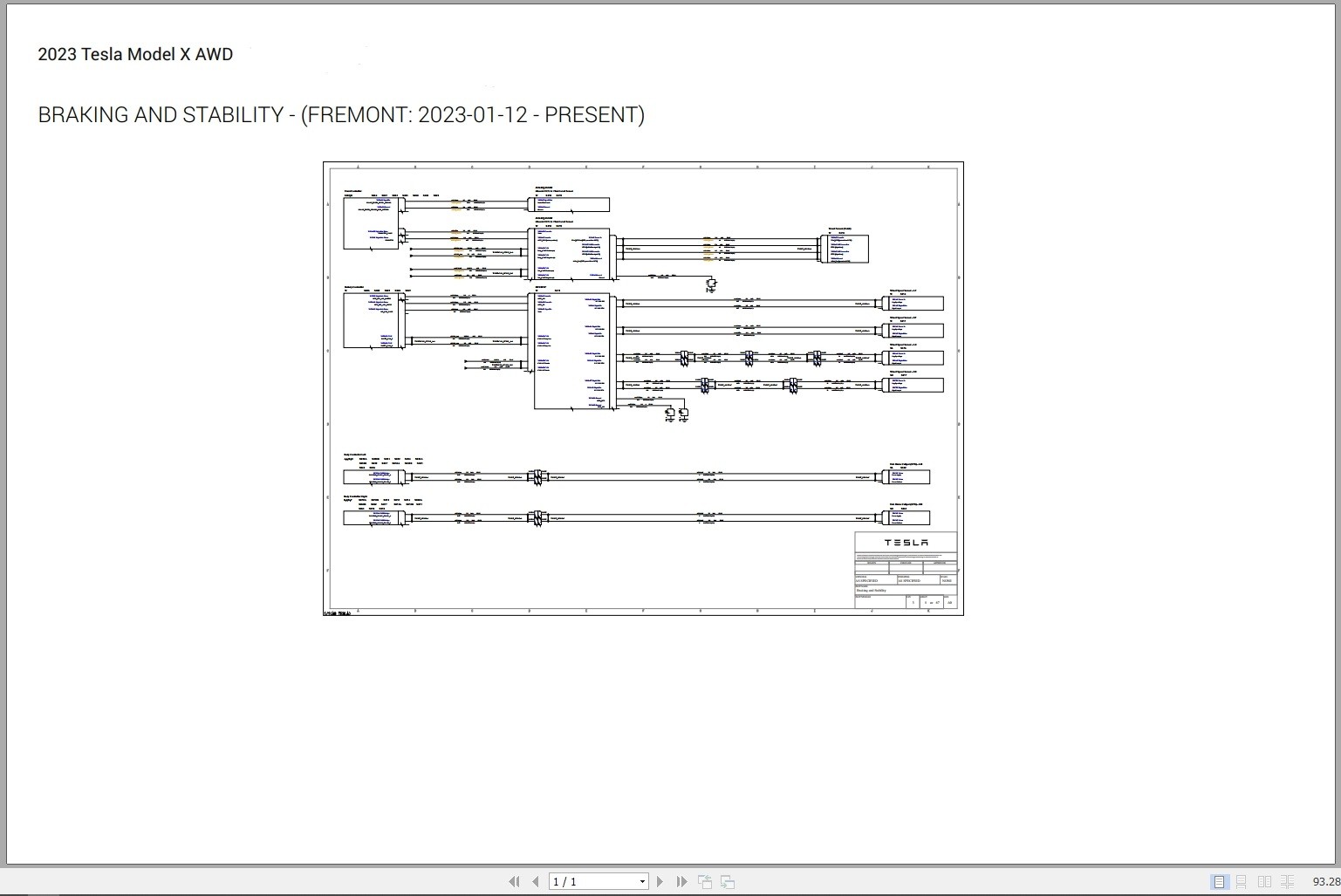Open the page number dropdown

pos(642,882)
